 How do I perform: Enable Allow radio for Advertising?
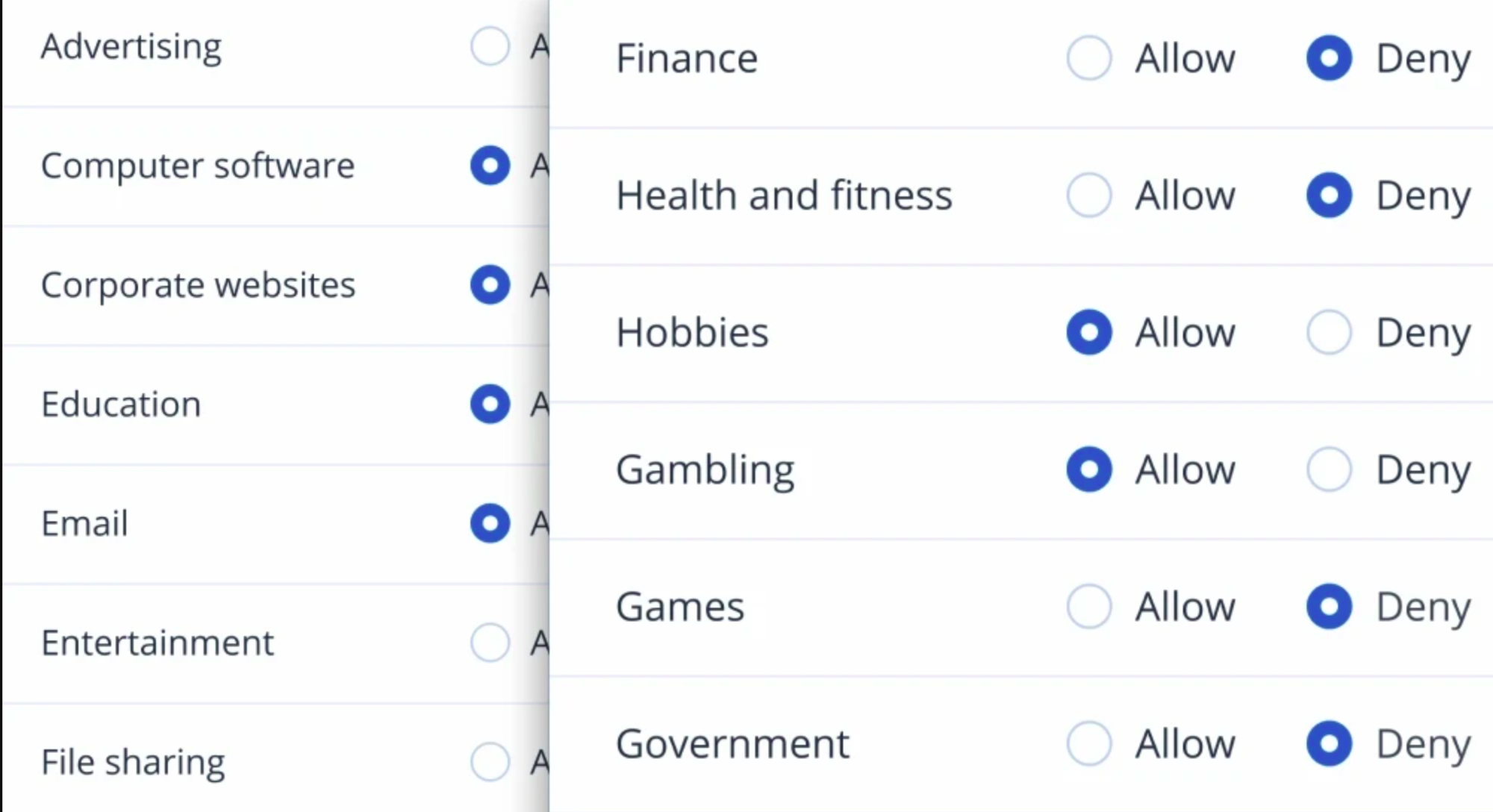click(x=490, y=46)
